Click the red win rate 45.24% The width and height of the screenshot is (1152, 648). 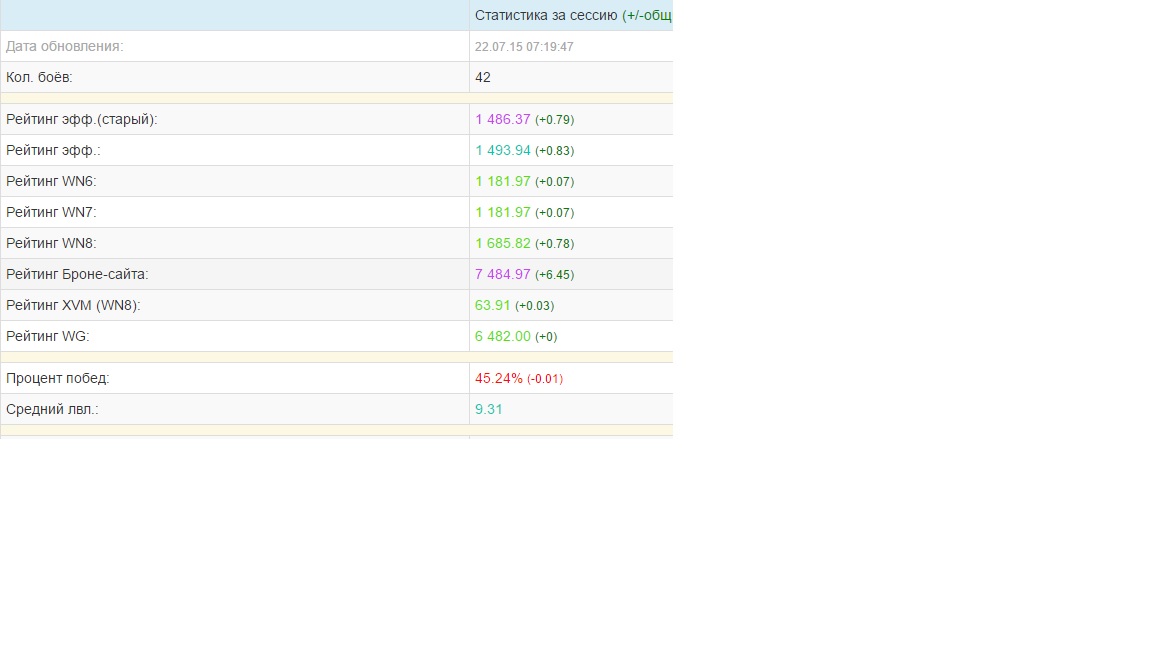[499, 378]
